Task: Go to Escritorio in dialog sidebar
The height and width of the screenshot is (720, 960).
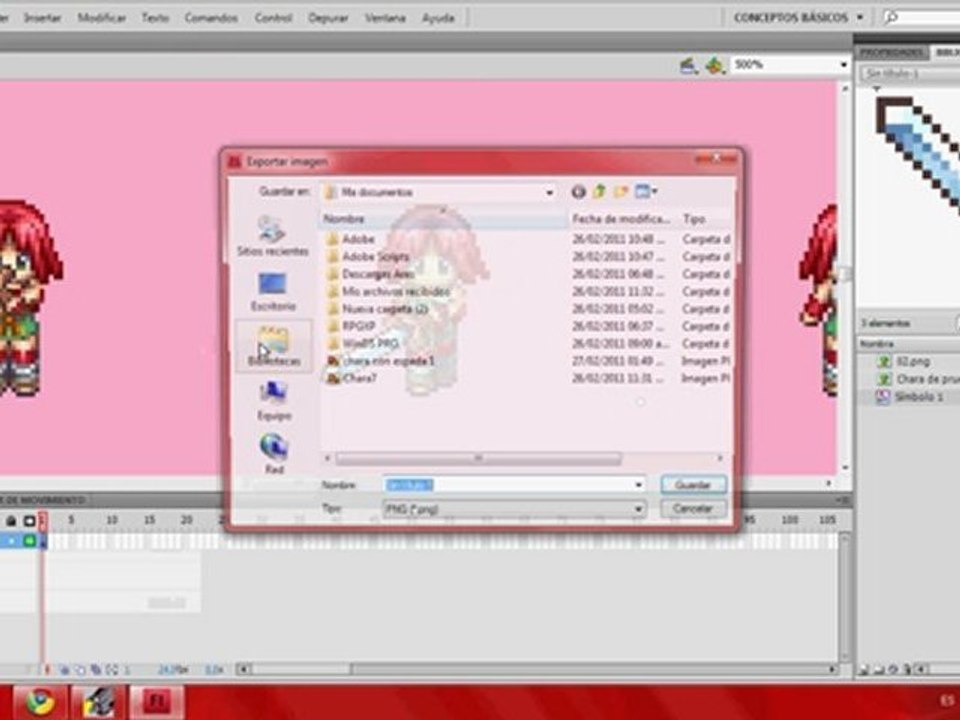Action: pyautogui.click(x=272, y=291)
